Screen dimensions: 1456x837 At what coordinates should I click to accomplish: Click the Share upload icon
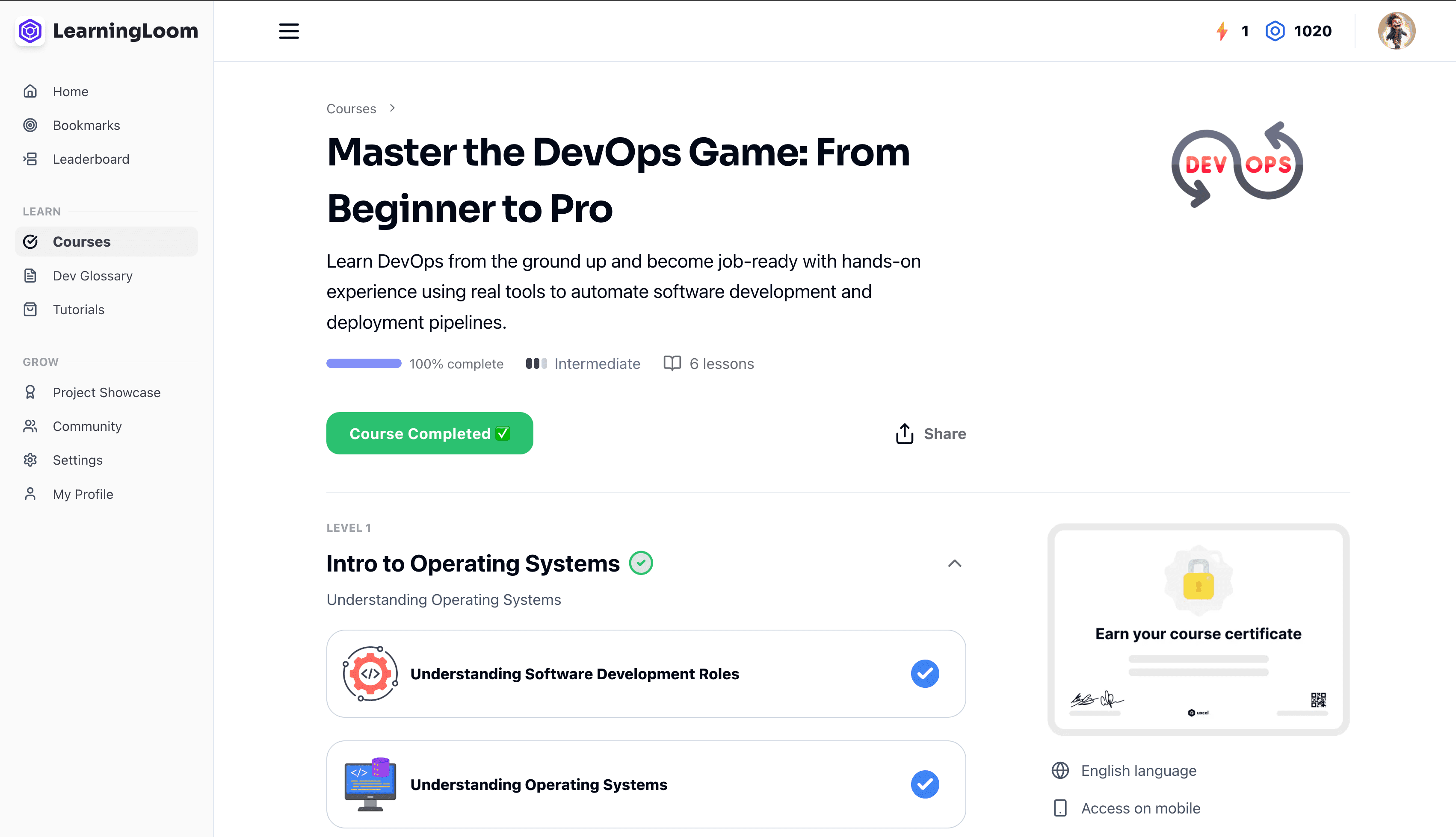pyautogui.click(x=904, y=434)
